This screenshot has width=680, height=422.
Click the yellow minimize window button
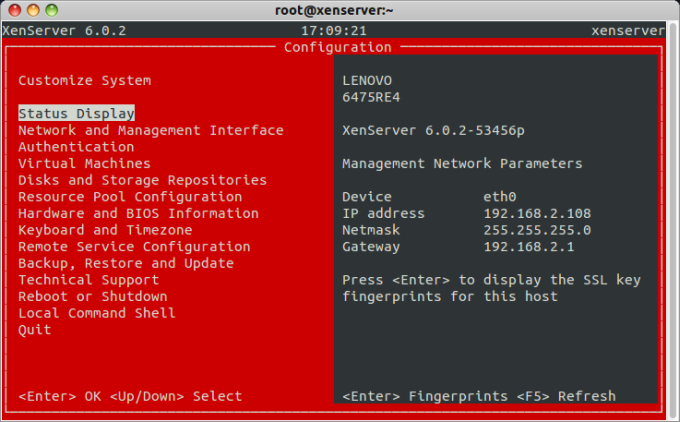pyautogui.click(x=33, y=10)
